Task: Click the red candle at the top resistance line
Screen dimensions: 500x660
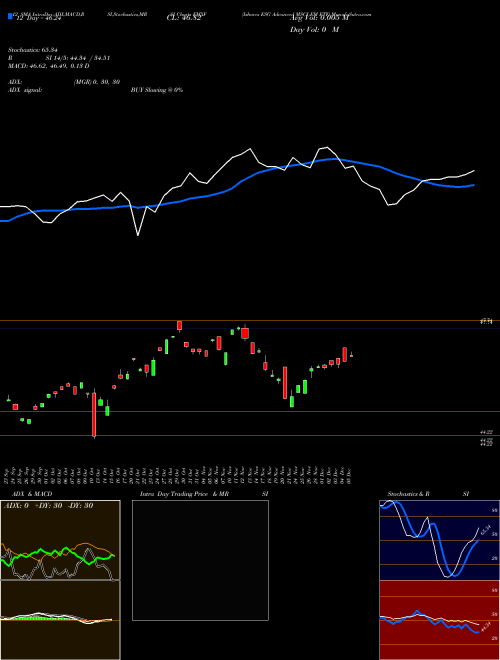Action: (179, 325)
